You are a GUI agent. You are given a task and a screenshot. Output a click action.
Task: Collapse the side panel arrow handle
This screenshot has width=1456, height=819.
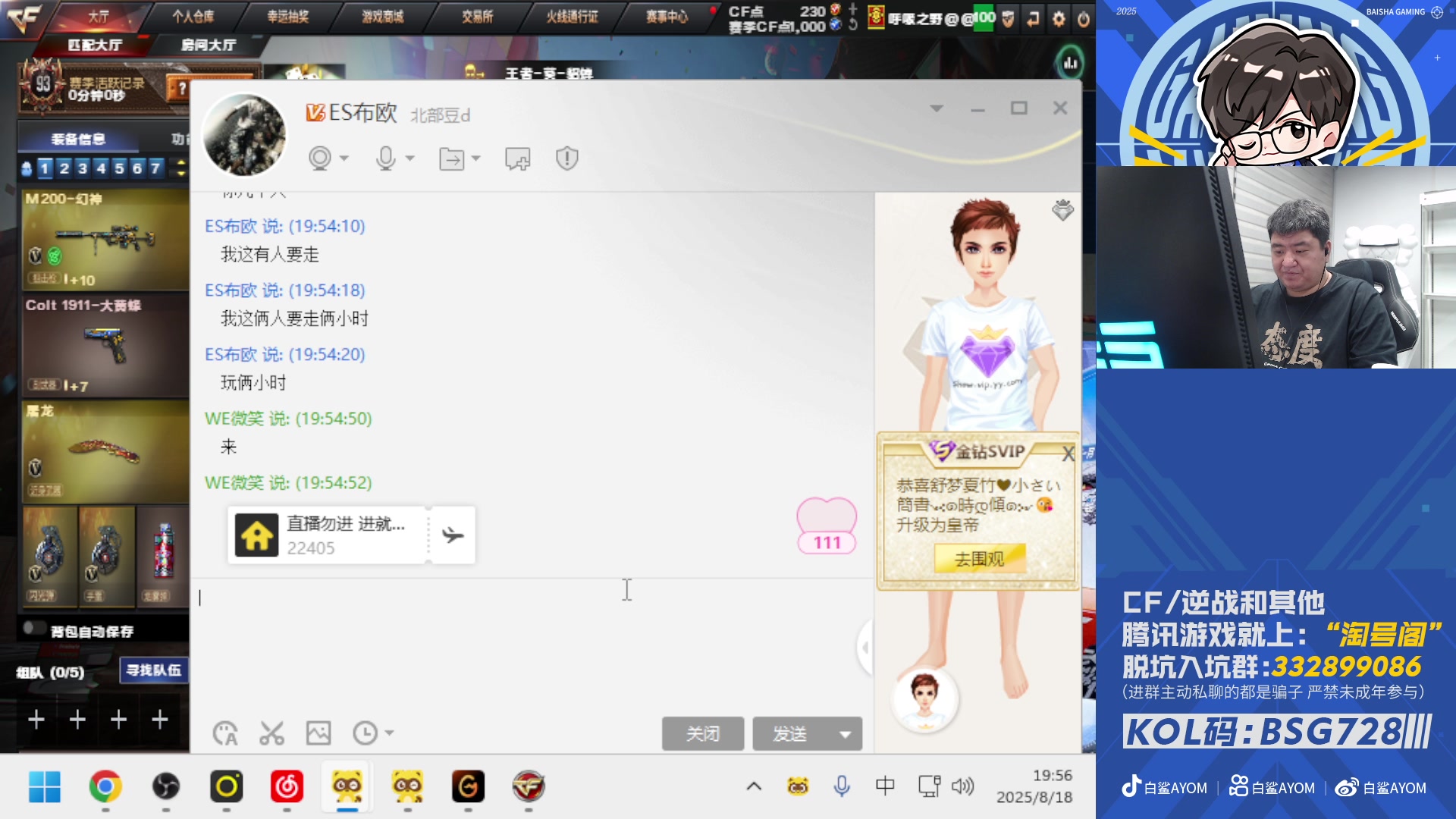click(864, 648)
